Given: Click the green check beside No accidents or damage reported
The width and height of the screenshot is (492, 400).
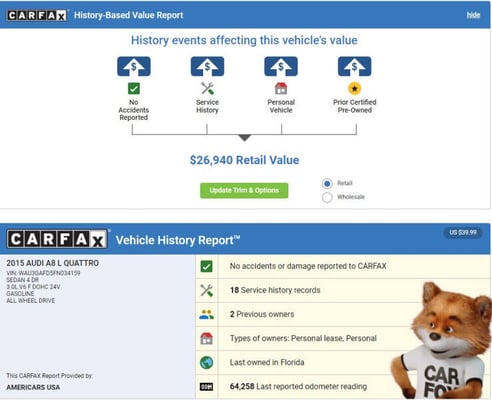Looking at the screenshot, I should coord(207,266).
